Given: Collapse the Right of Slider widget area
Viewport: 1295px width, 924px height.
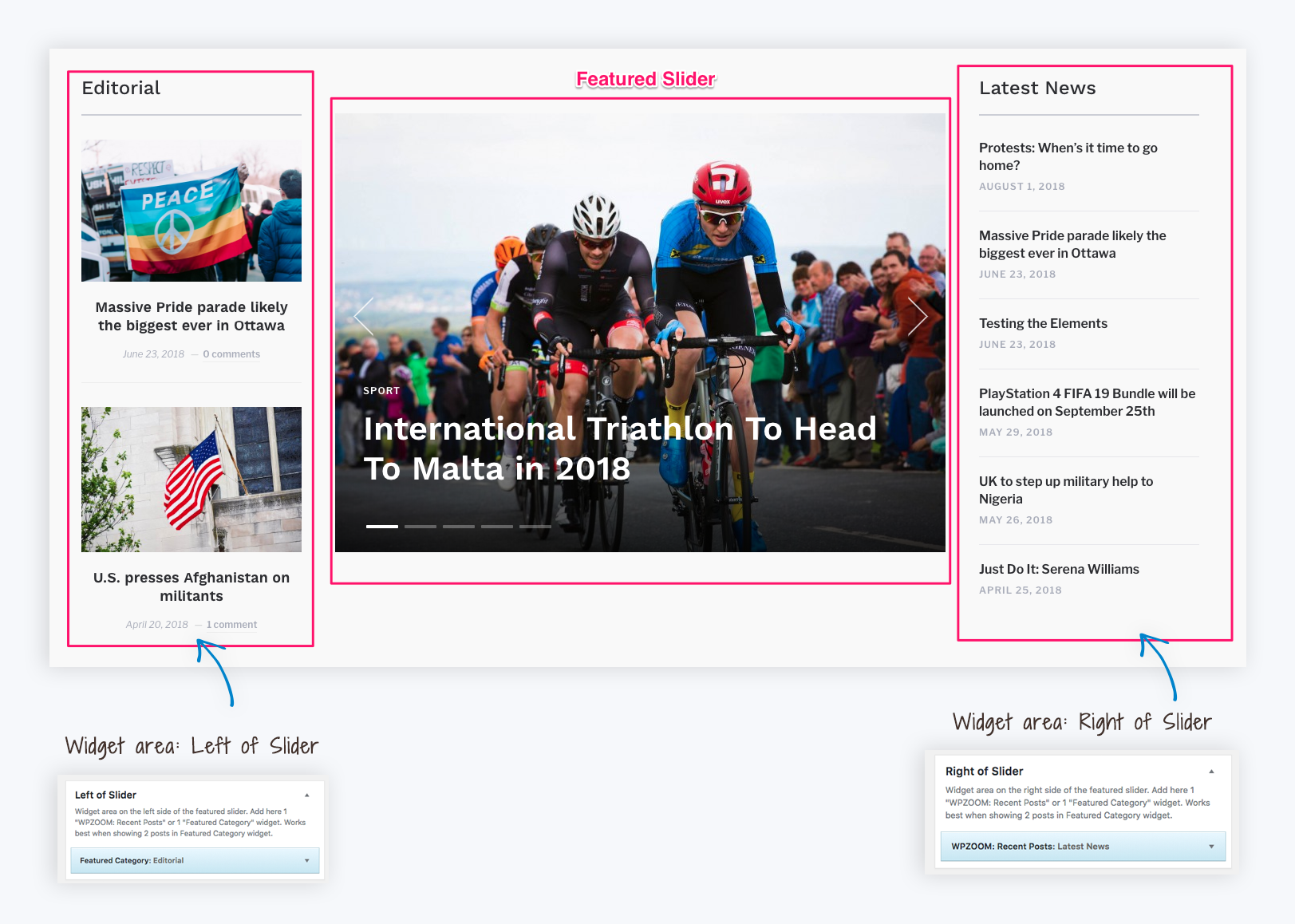Looking at the screenshot, I should (x=1211, y=772).
